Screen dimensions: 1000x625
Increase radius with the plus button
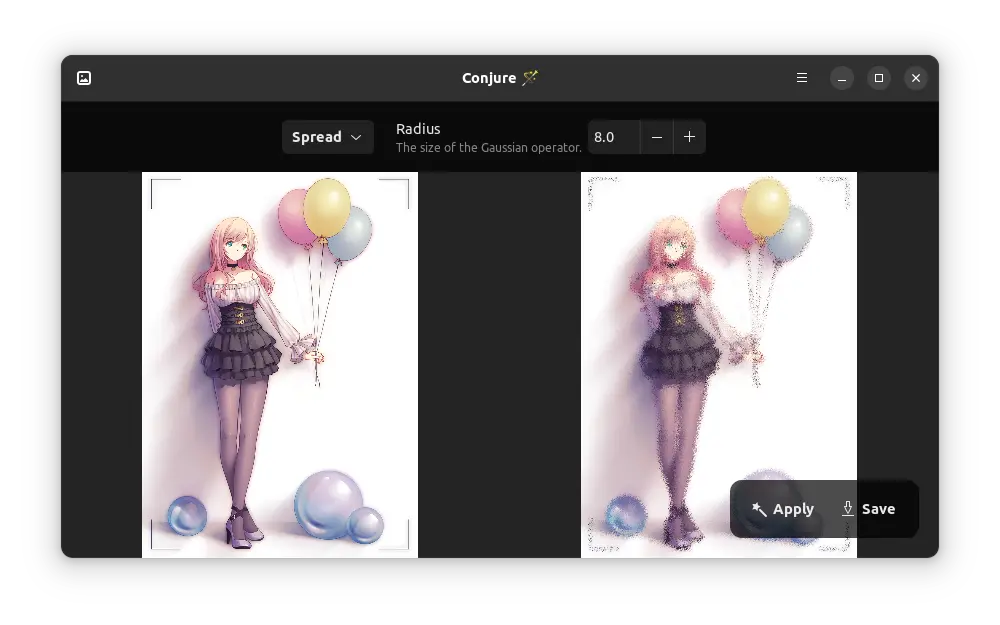(x=689, y=137)
